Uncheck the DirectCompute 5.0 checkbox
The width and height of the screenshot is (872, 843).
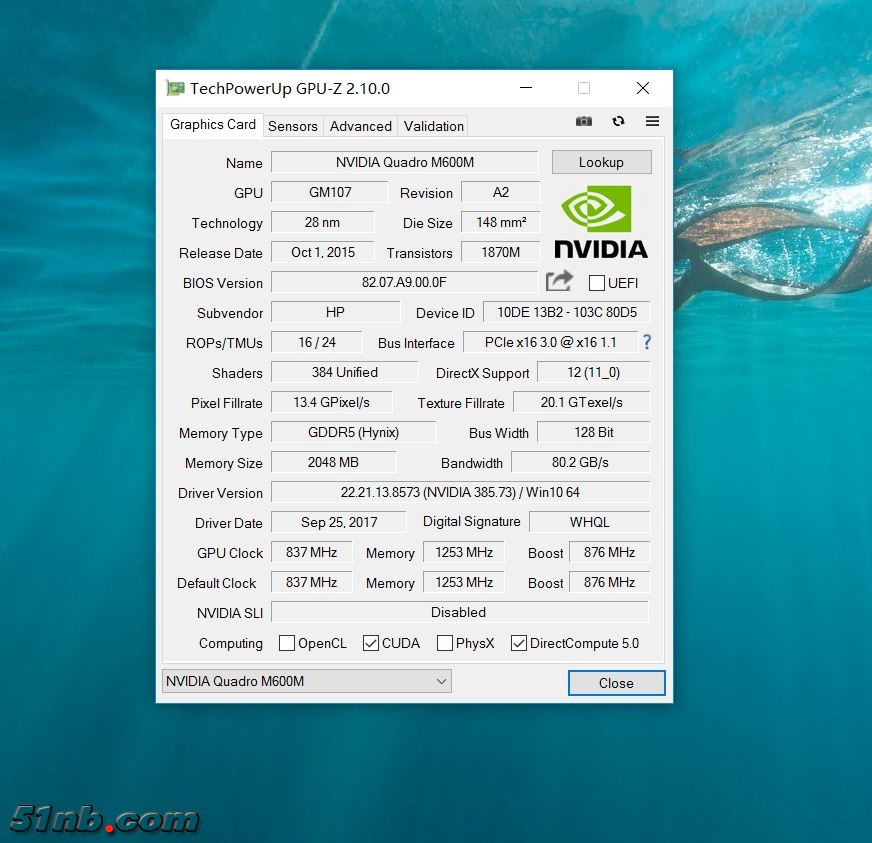(x=519, y=643)
